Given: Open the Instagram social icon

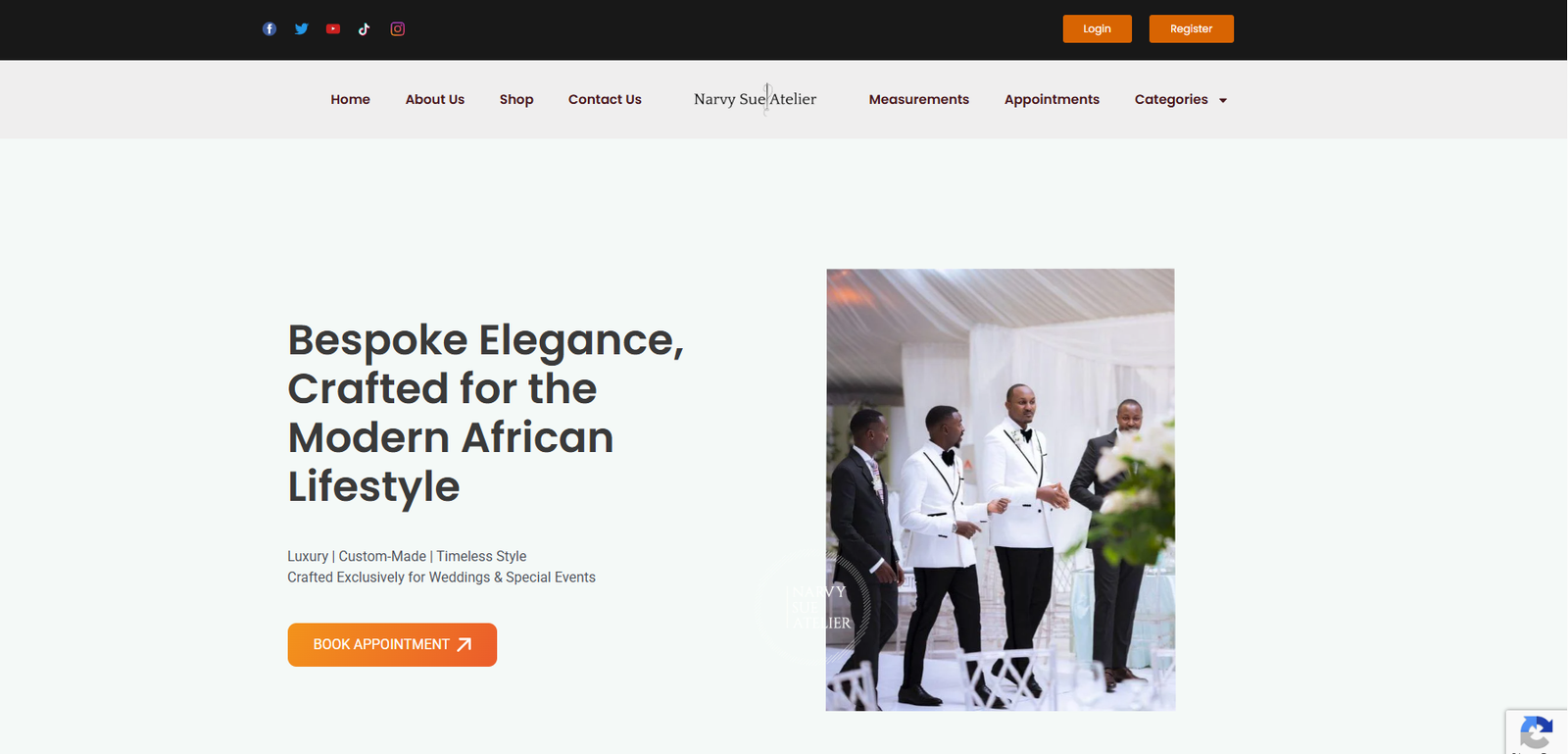Looking at the screenshot, I should click(398, 29).
